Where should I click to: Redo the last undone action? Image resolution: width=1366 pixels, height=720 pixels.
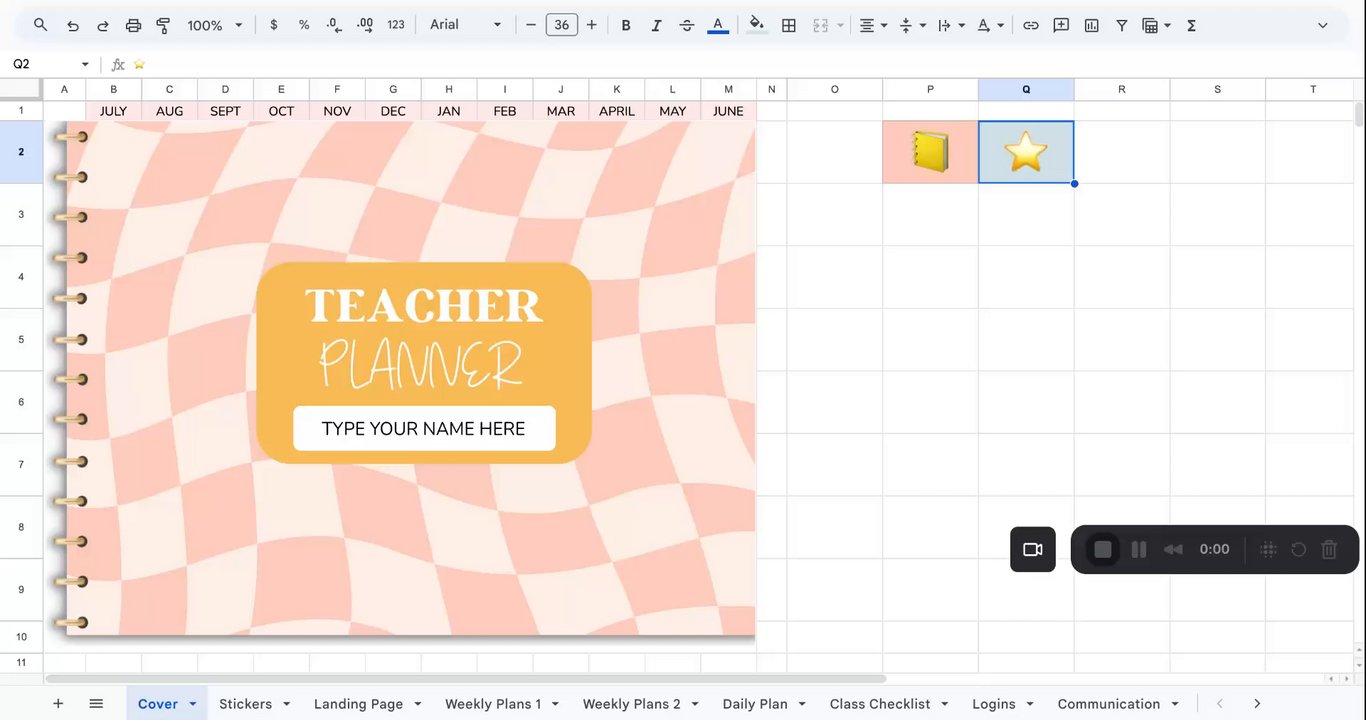(103, 25)
